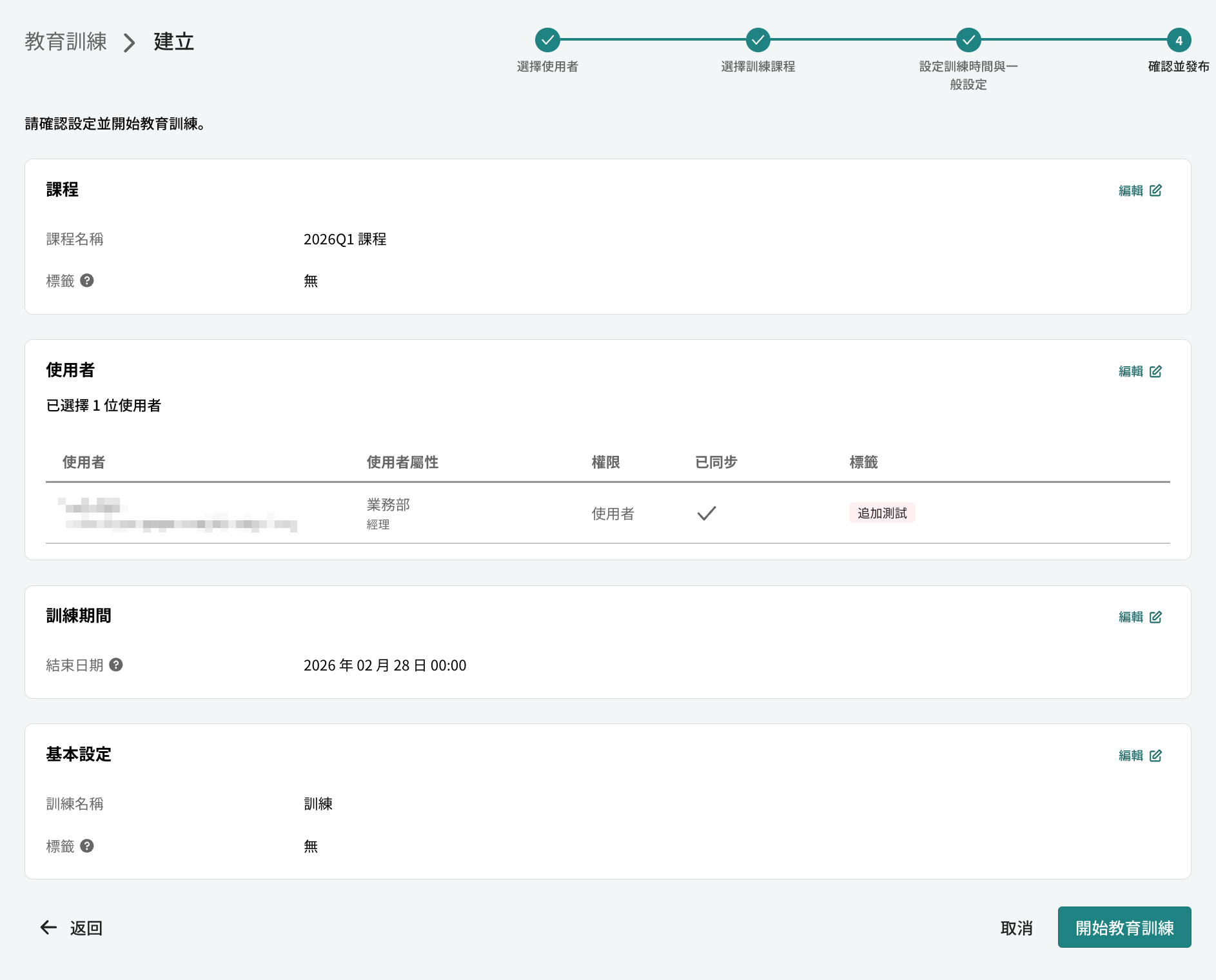Click 無 tag value in 基本設定 card
1216x980 pixels.
click(311, 847)
